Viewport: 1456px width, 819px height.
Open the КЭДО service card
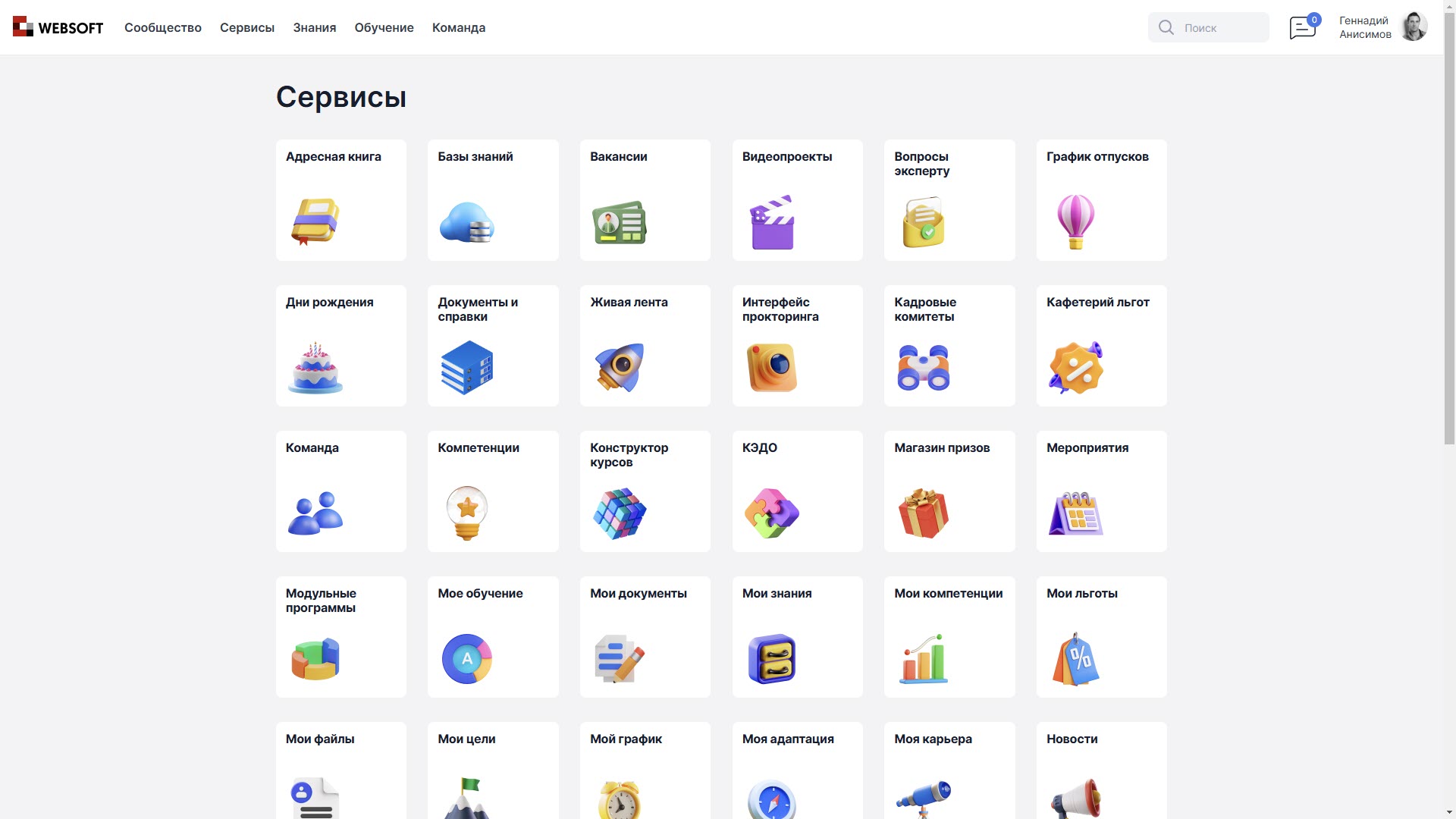(797, 491)
